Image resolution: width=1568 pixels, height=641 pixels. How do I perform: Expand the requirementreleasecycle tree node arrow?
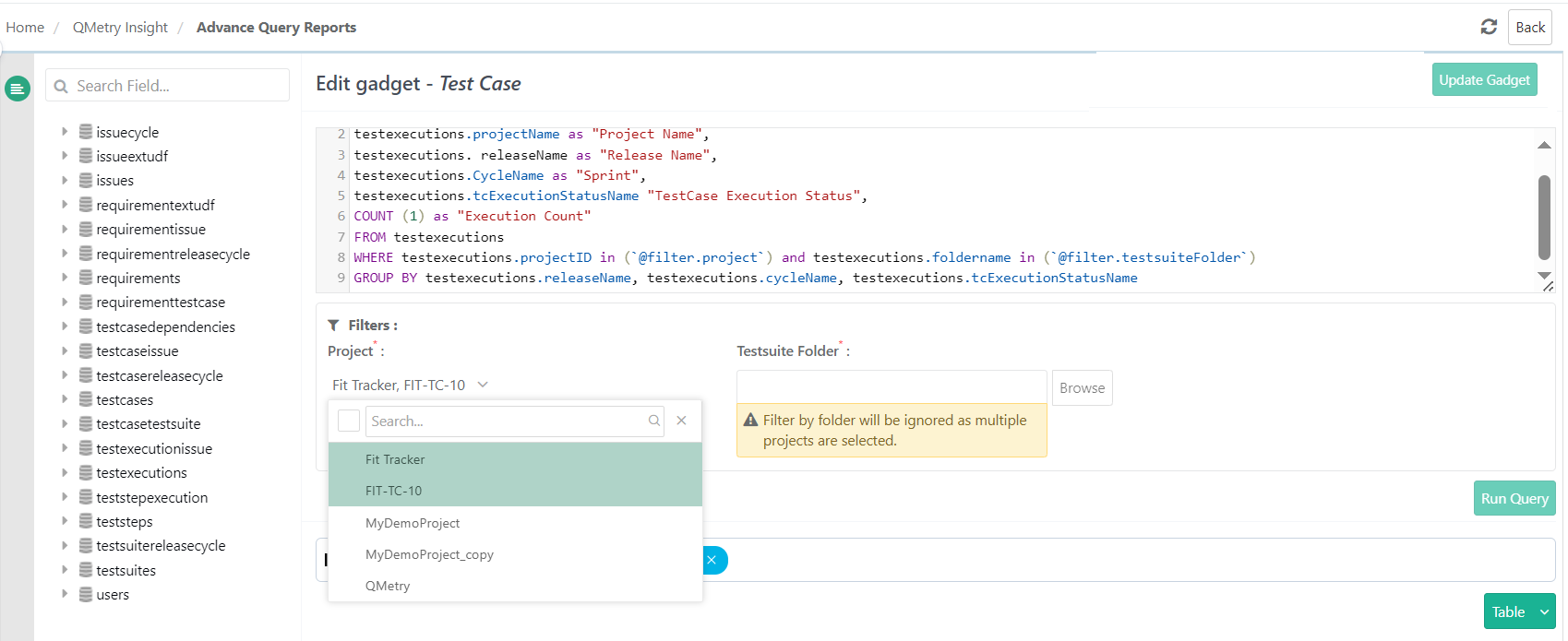pos(65,254)
